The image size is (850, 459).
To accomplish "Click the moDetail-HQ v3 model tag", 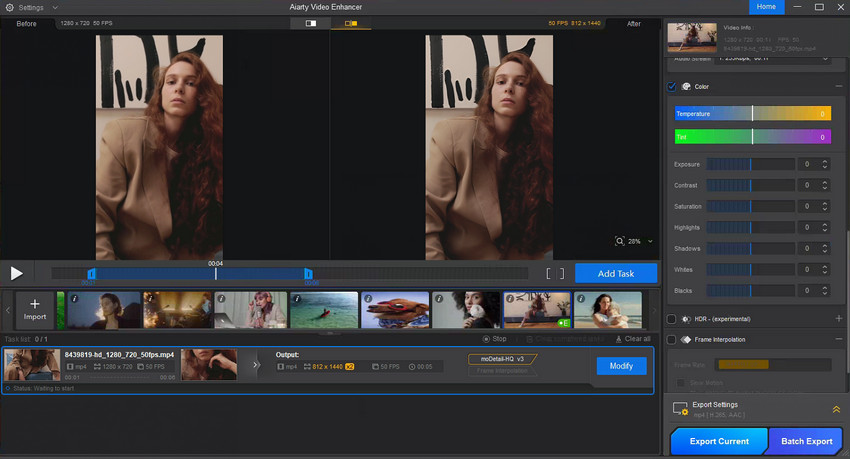I will [x=503, y=359].
